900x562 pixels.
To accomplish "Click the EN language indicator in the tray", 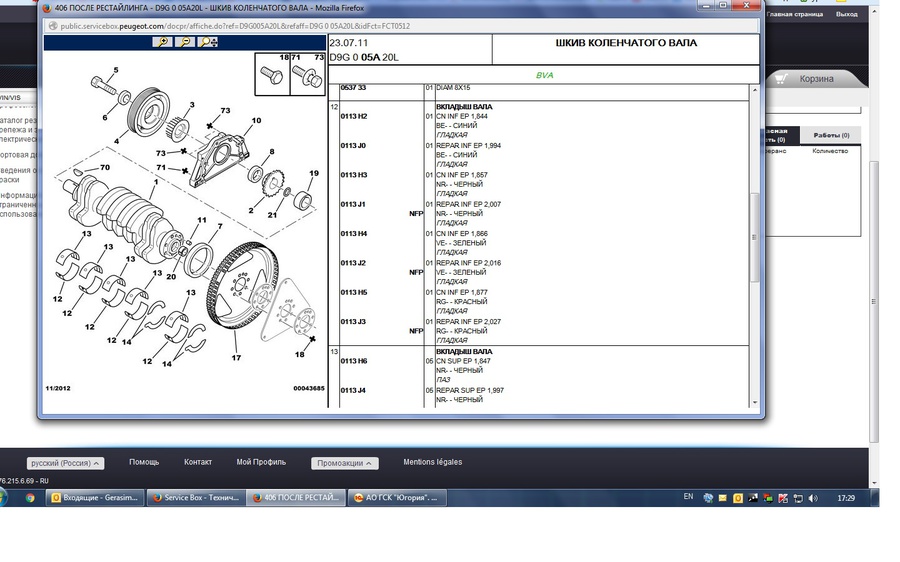I will [688, 497].
